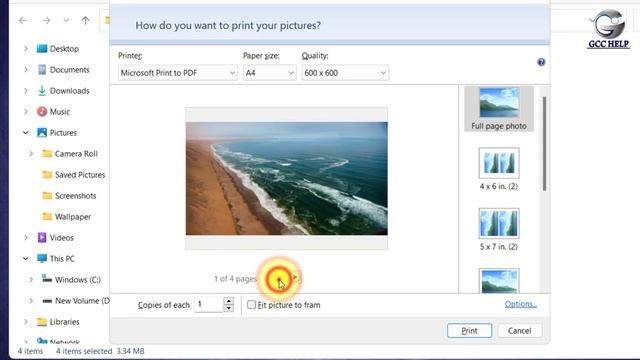Expand the Desktop tree node

[x=26, y=49]
